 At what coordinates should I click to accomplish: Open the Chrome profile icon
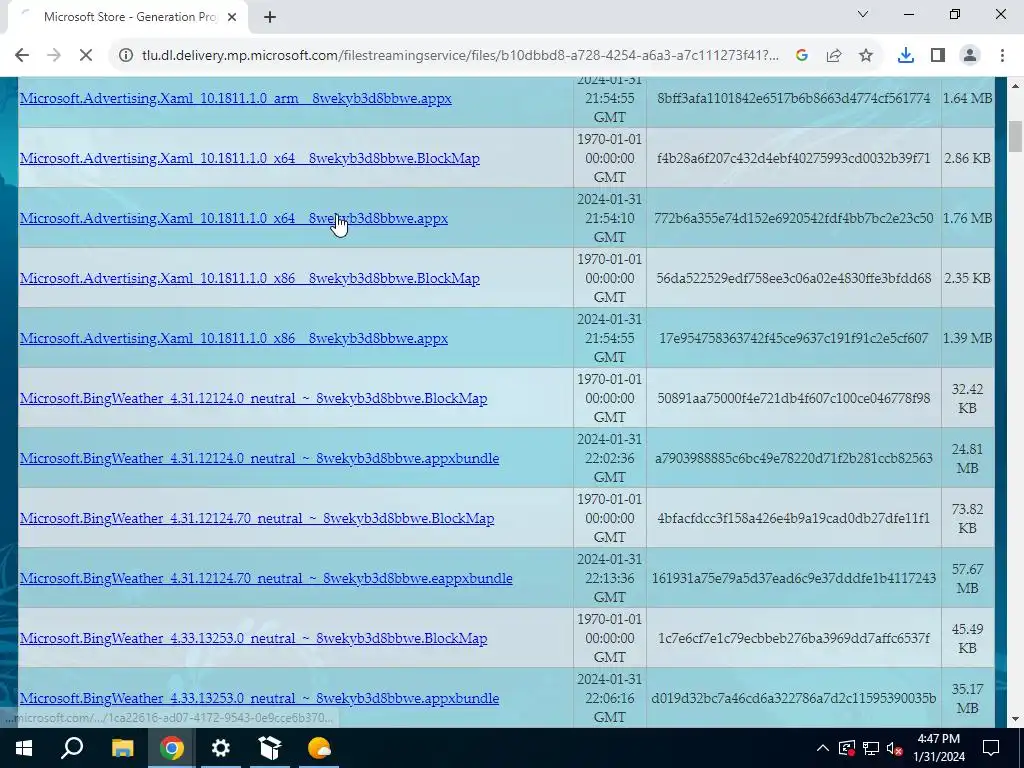(x=970, y=56)
